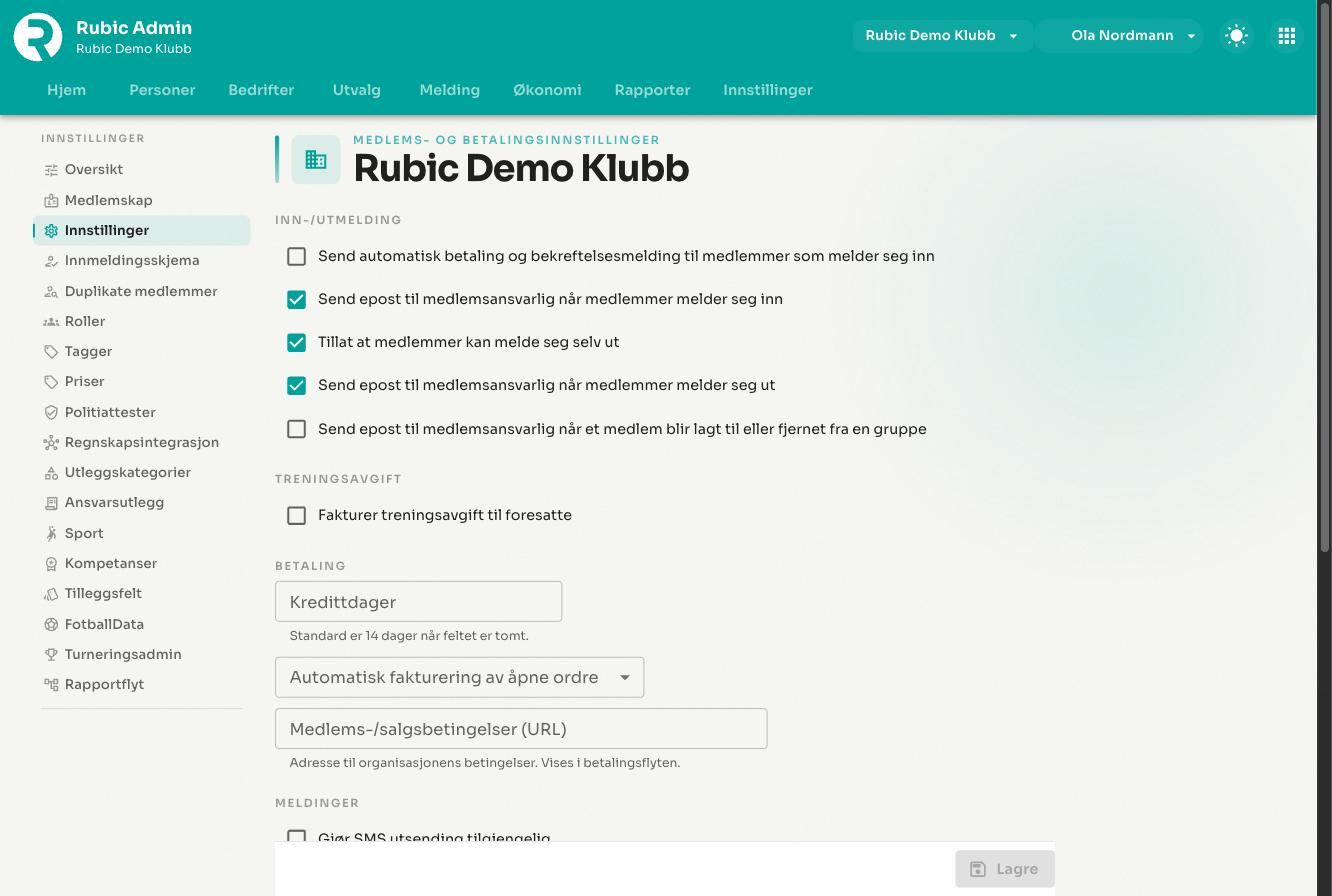The height and width of the screenshot is (896, 1332).
Task: Open the Personer menu
Action: point(162,90)
